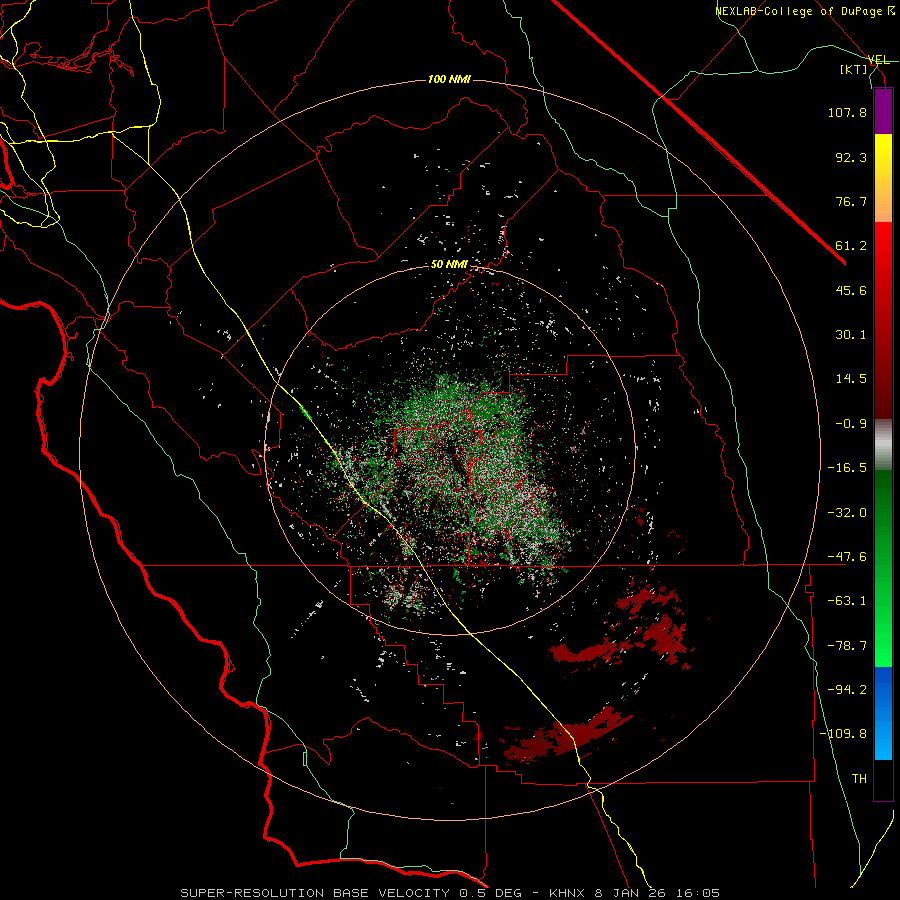Click the Super-Resolution Base Velocity caption text

[x=450, y=893]
